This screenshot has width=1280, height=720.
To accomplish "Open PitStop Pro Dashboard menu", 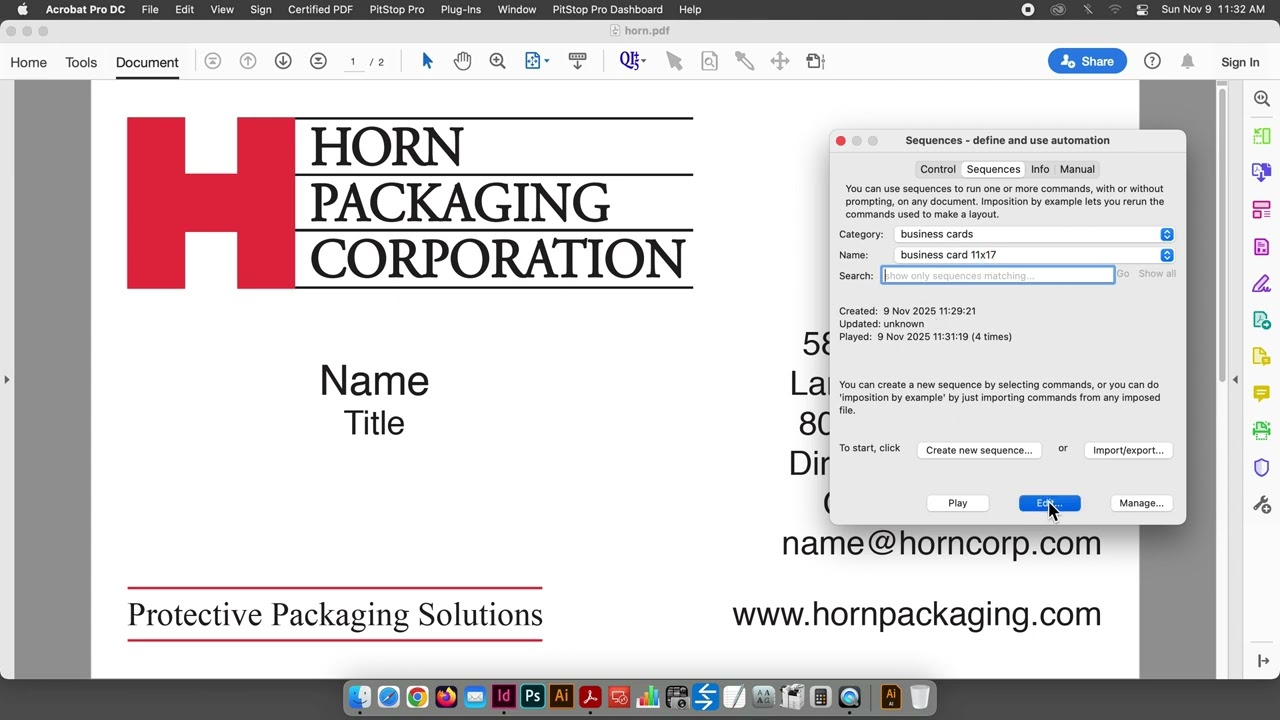I will click(x=607, y=9).
